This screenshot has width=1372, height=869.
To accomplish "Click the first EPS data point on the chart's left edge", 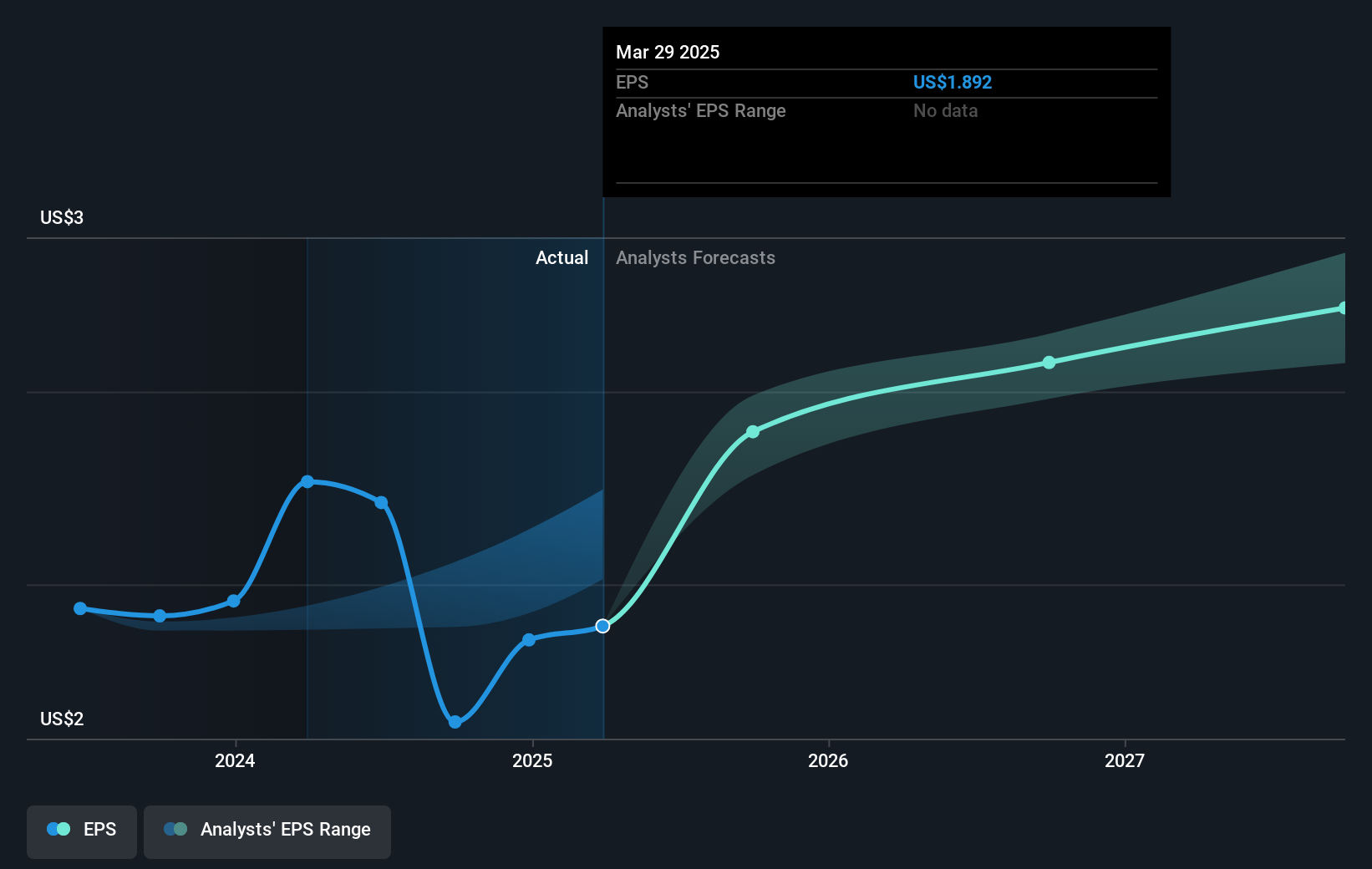I will [80, 608].
